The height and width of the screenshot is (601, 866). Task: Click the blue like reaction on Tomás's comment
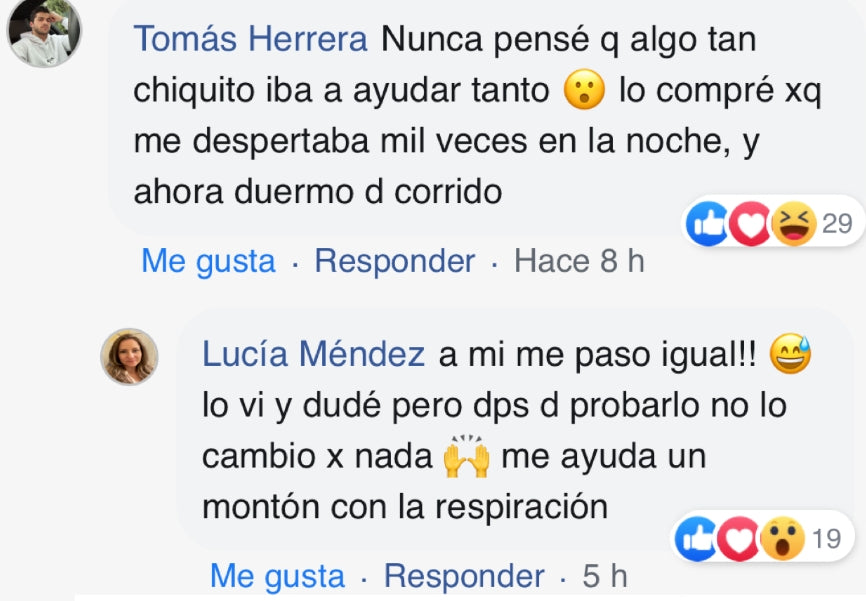click(708, 225)
